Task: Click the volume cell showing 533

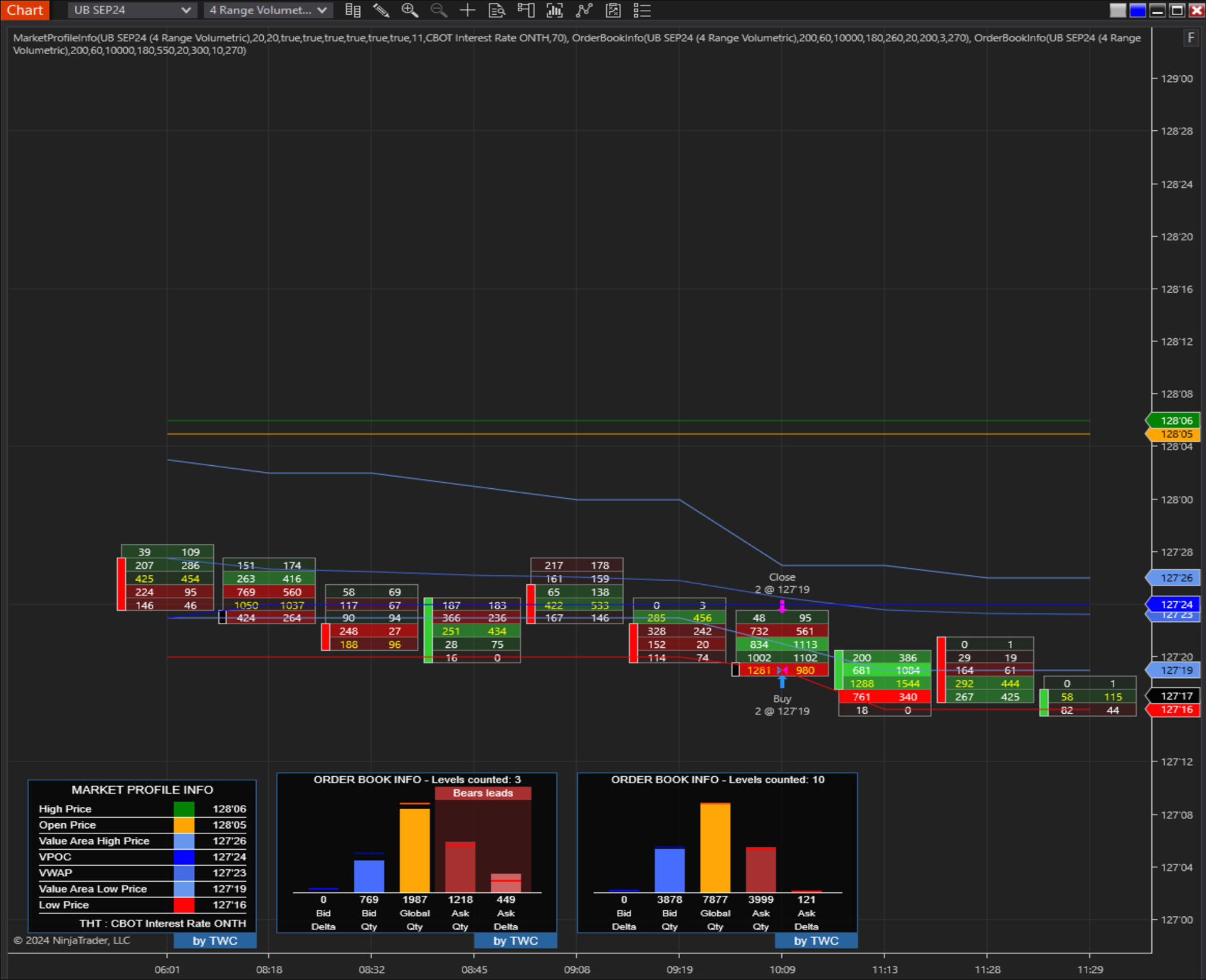Action: click(x=599, y=605)
